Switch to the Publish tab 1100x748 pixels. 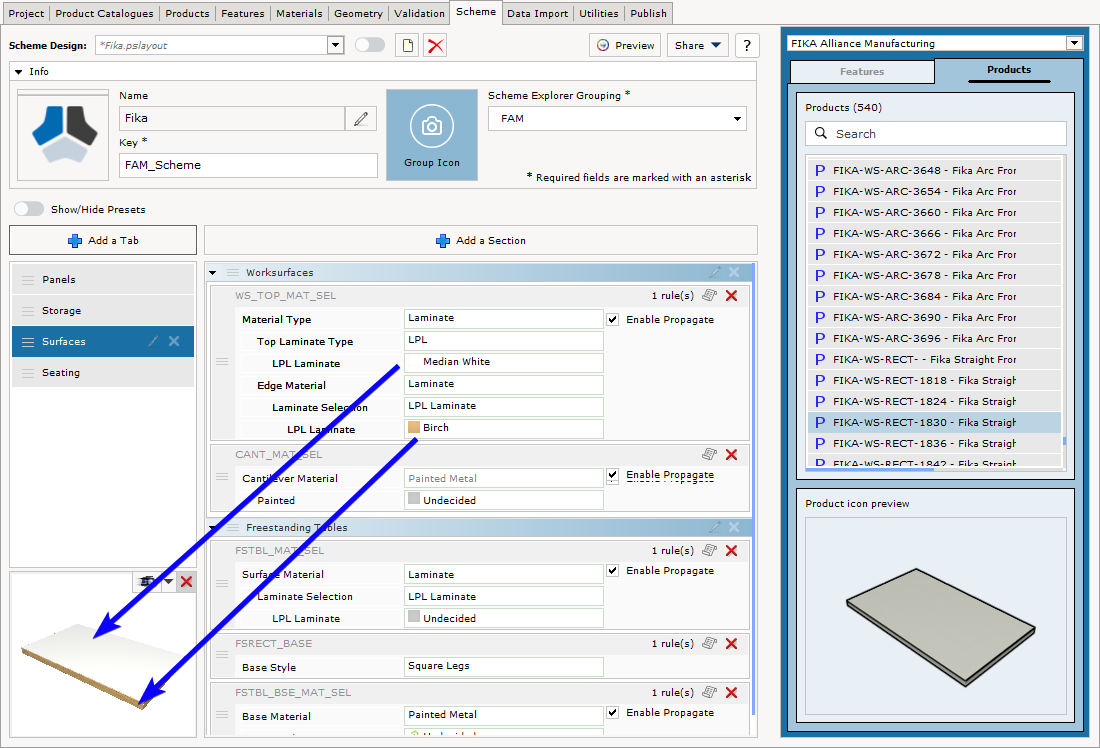[648, 13]
